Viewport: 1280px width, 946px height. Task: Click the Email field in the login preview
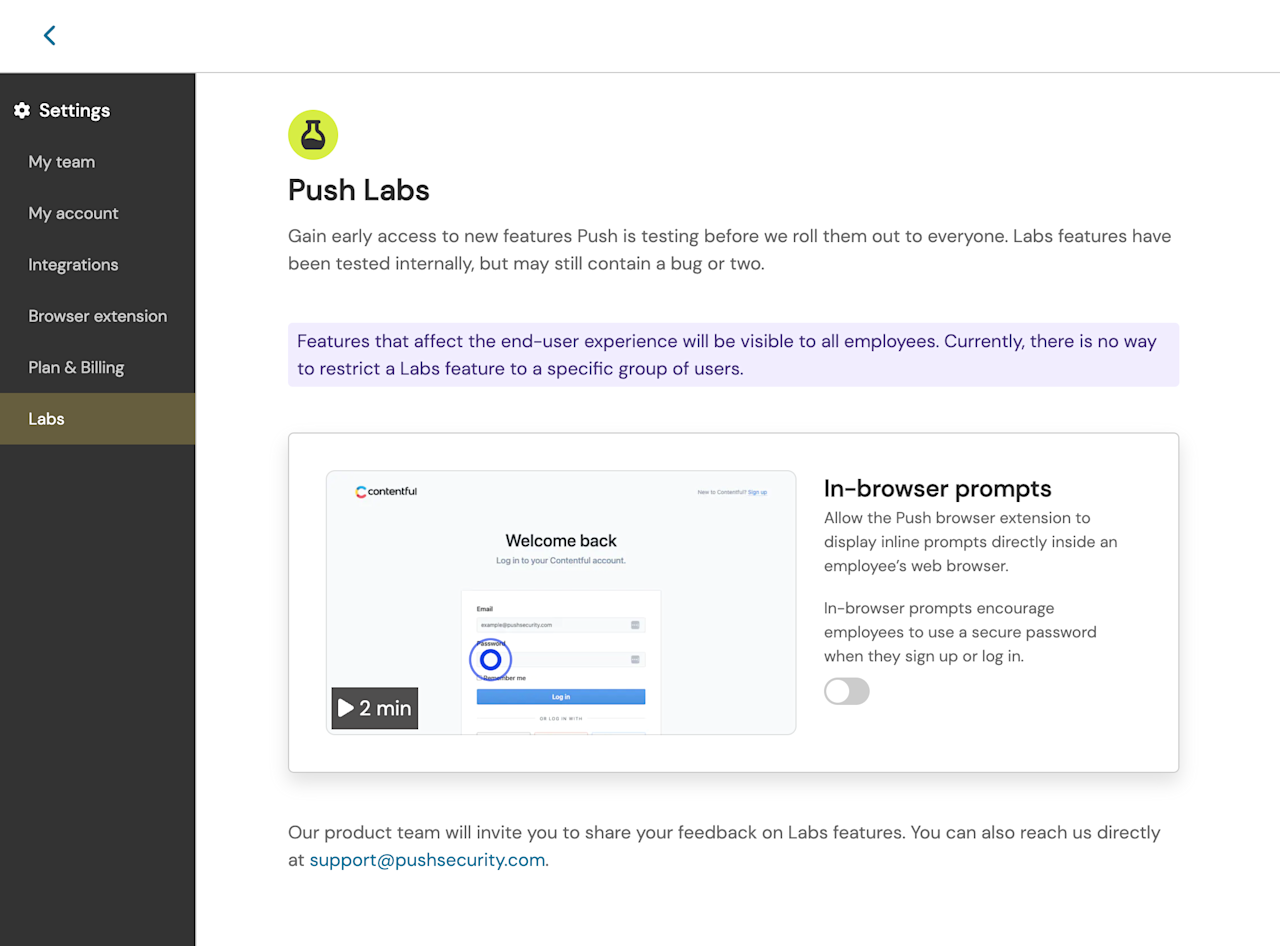(x=560, y=624)
